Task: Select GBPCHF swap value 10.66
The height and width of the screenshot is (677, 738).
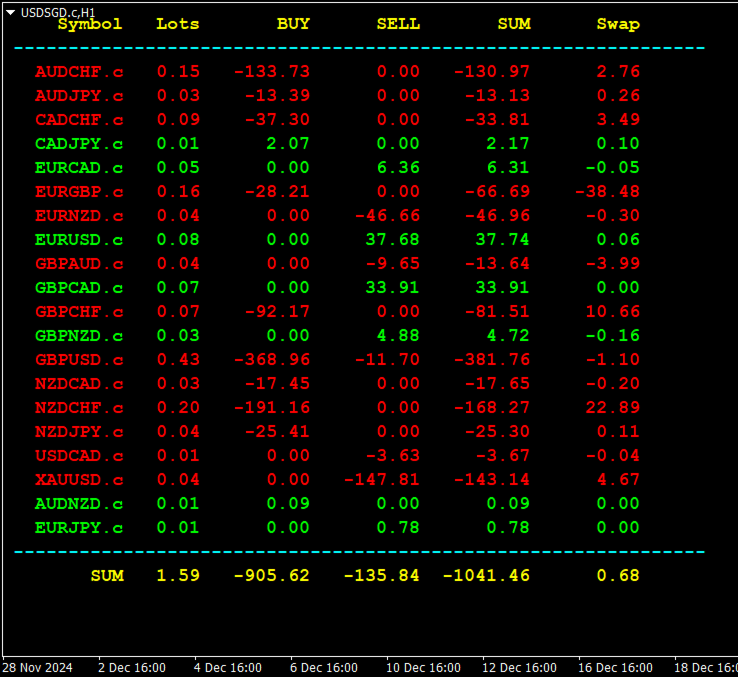Action: click(x=613, y=312)
